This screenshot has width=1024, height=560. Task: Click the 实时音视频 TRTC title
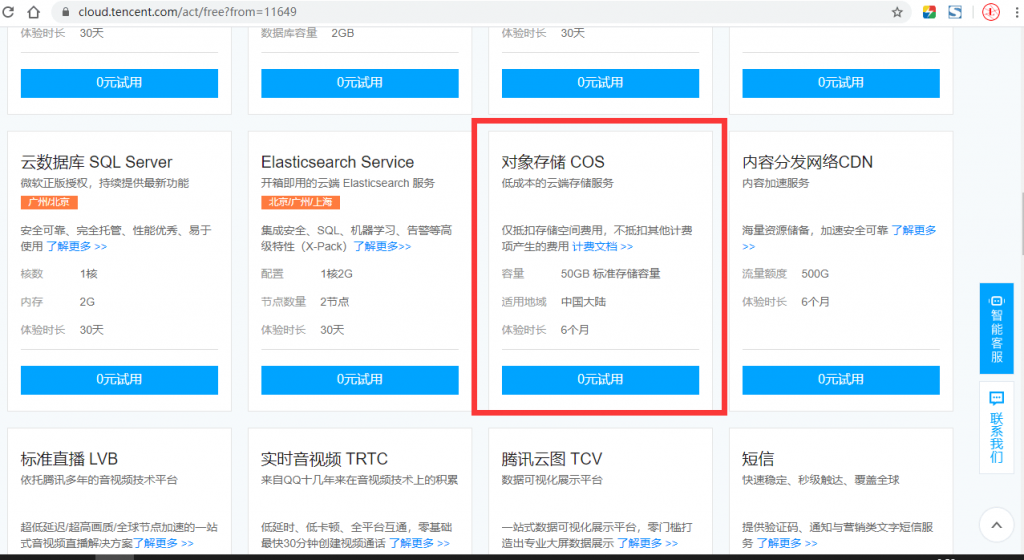click(x=325, y=459)
